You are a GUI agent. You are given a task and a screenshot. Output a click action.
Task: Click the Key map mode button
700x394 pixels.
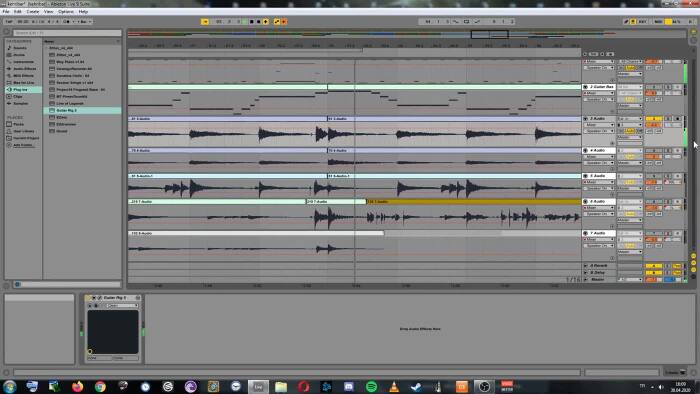[643, 21]
